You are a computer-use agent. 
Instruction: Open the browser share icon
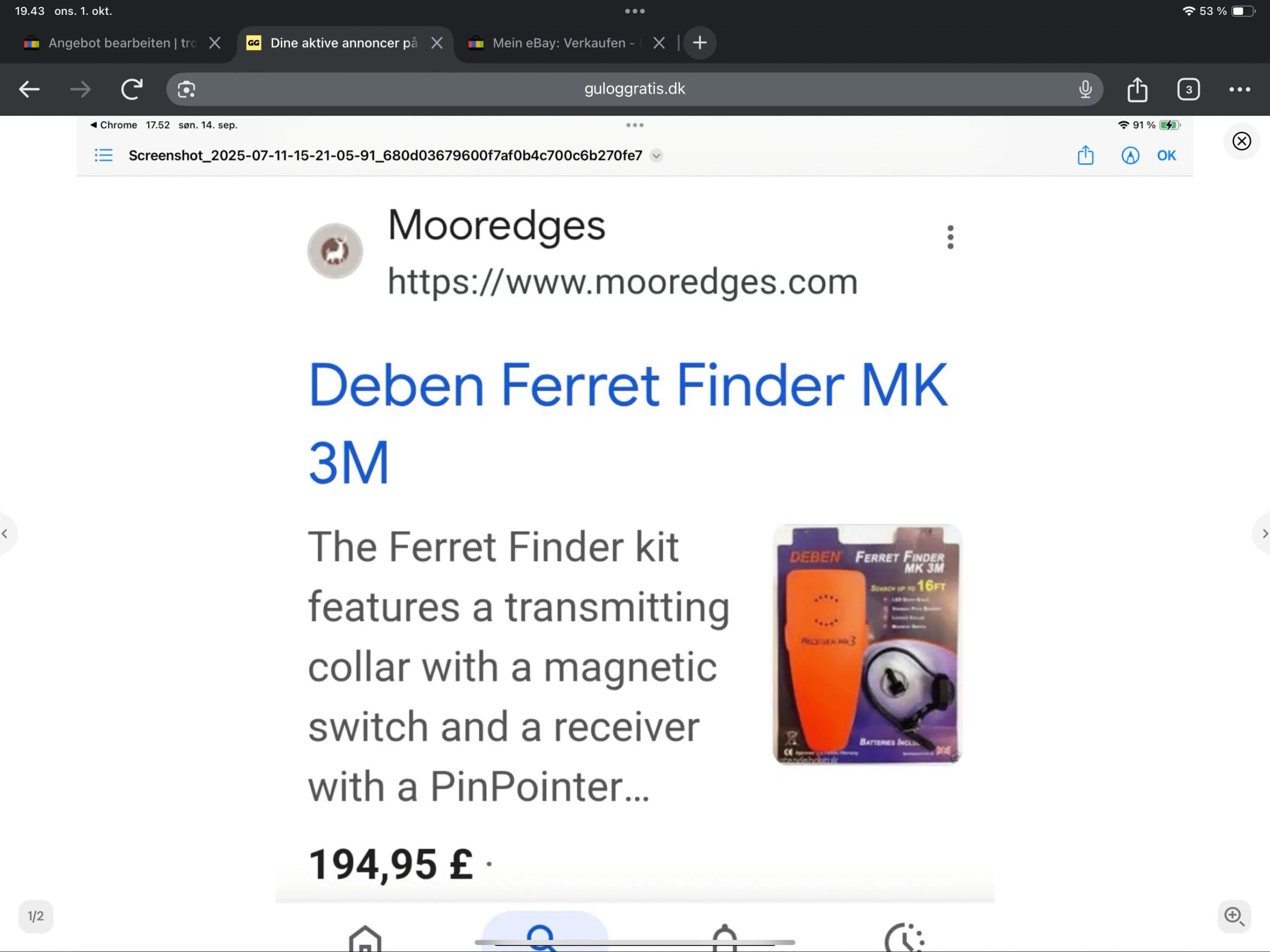pos(1137,89)
